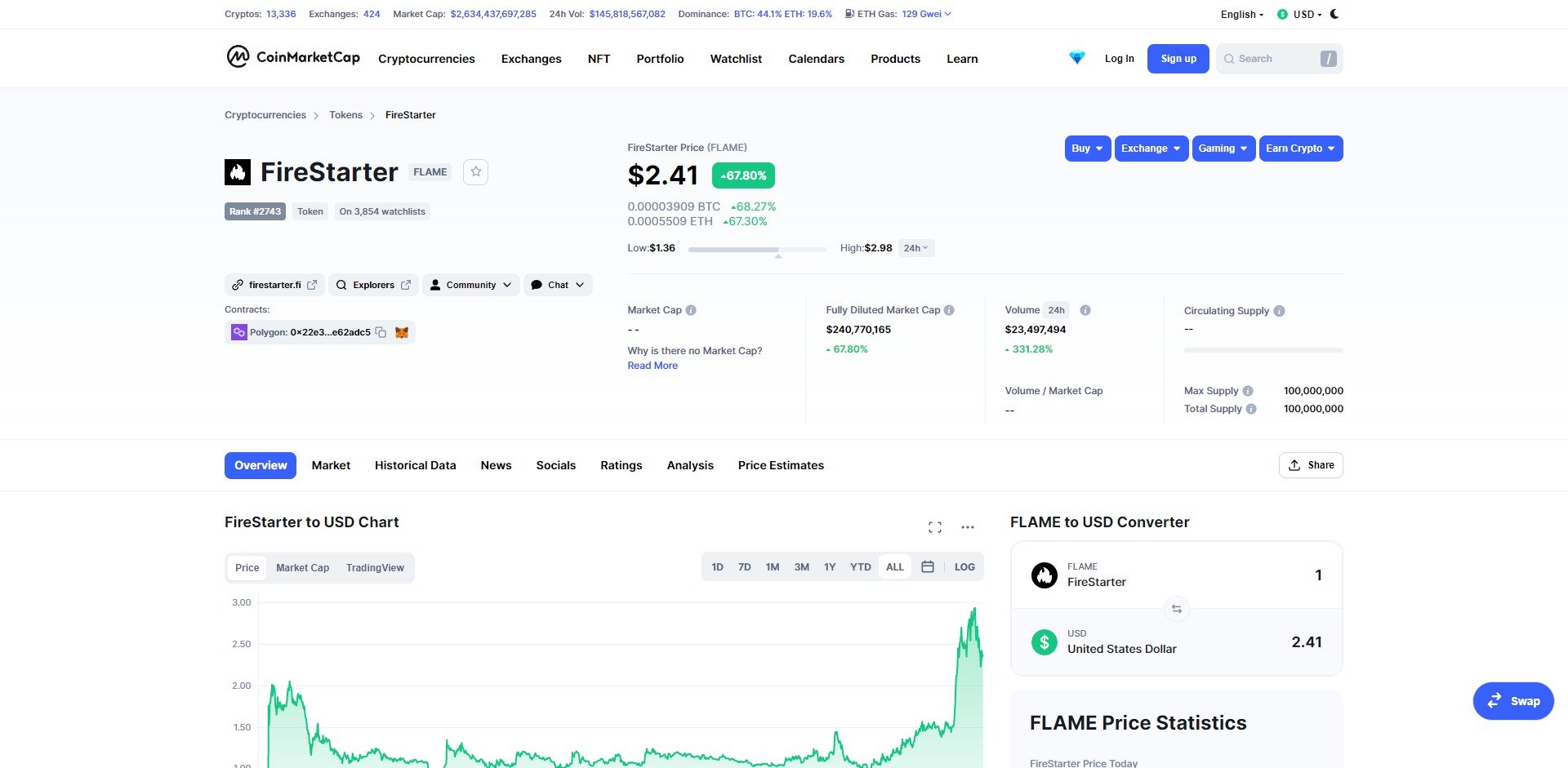Toggle dark mode moon icon
The image size is (1568, 768).
[x=1334, y=14]
